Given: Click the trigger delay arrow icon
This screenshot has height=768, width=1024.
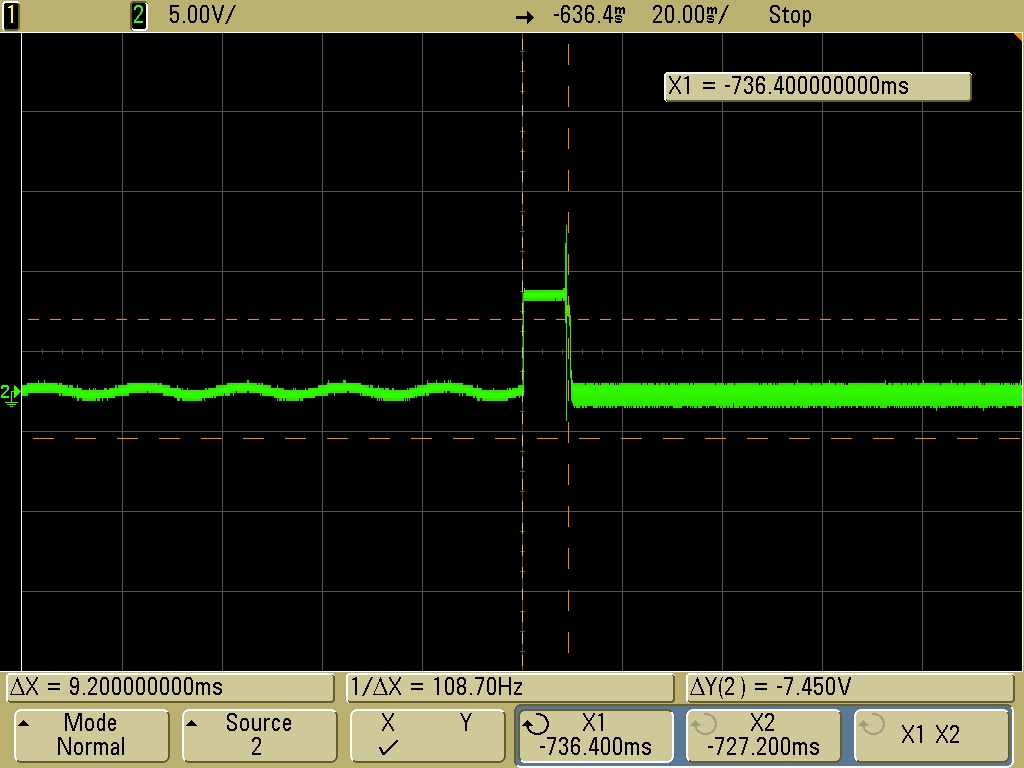Looking at the screenshot, I should tap(524, 18).
